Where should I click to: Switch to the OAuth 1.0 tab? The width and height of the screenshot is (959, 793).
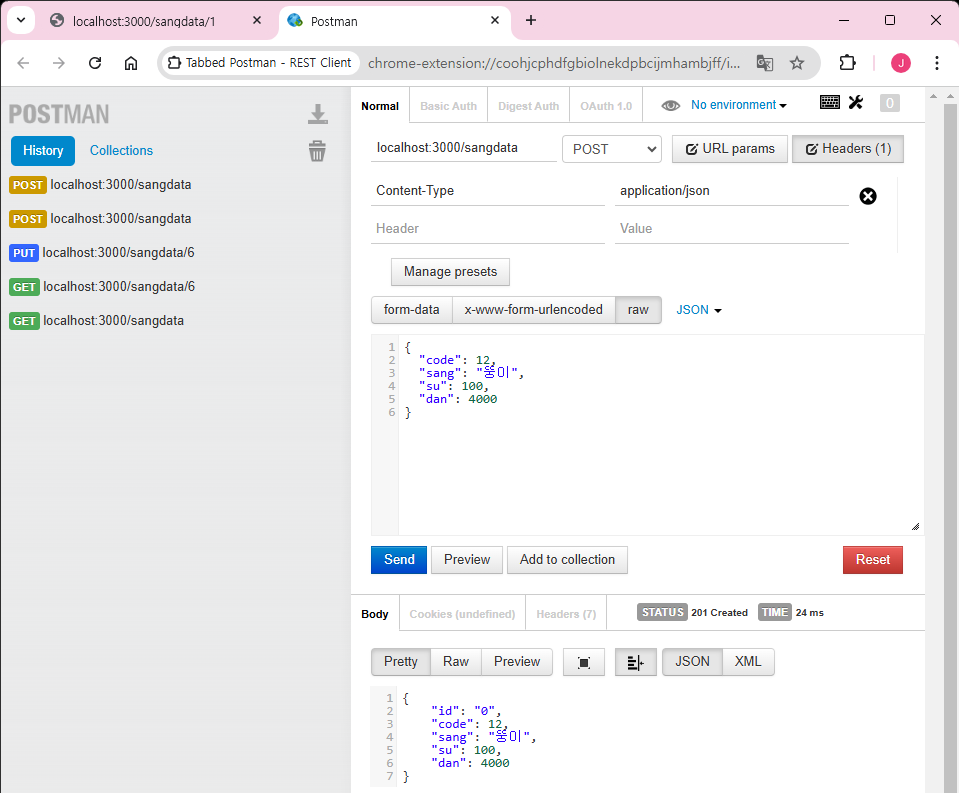point(606,106)
